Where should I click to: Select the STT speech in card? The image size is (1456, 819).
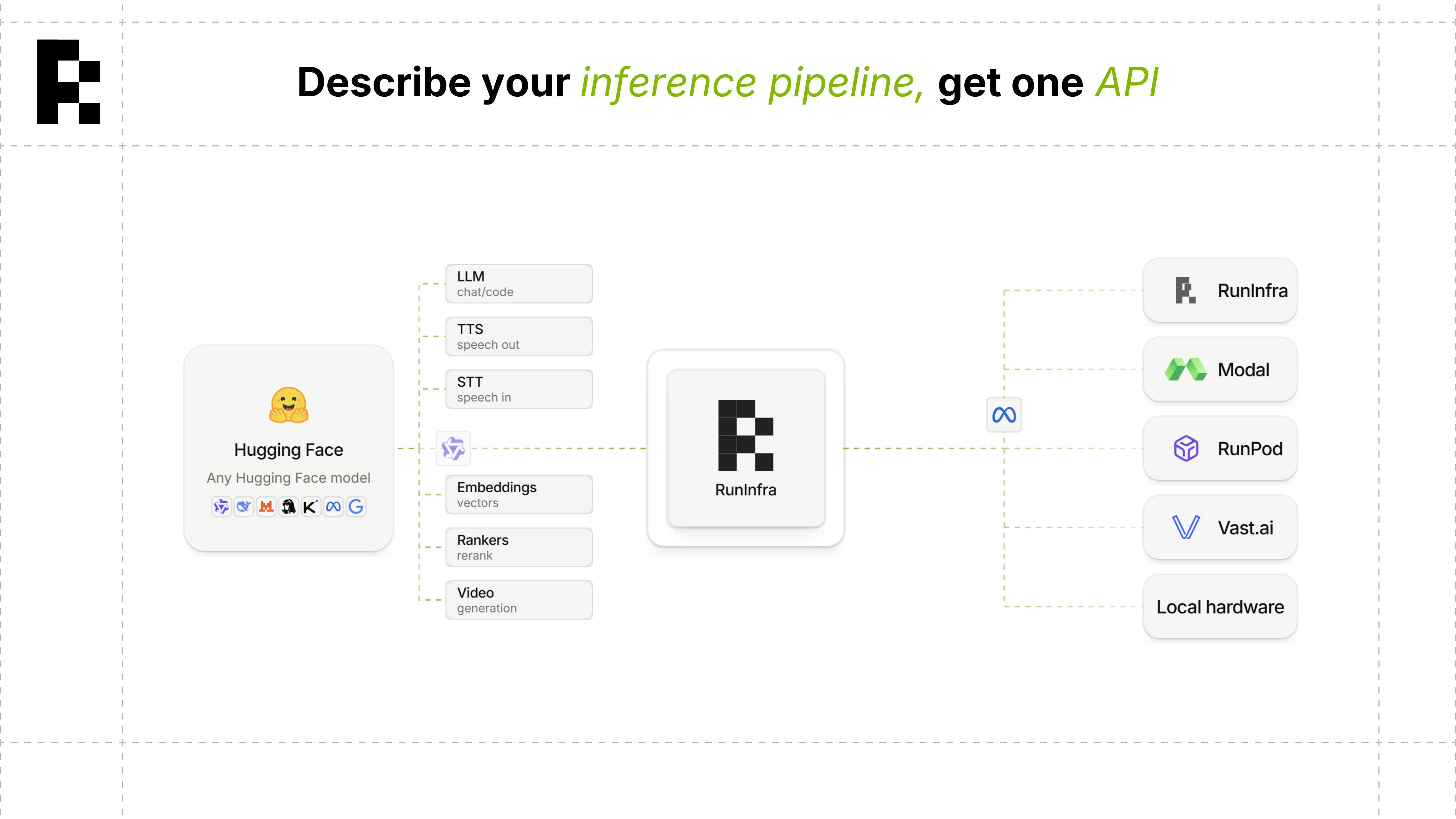pos(519,389)
